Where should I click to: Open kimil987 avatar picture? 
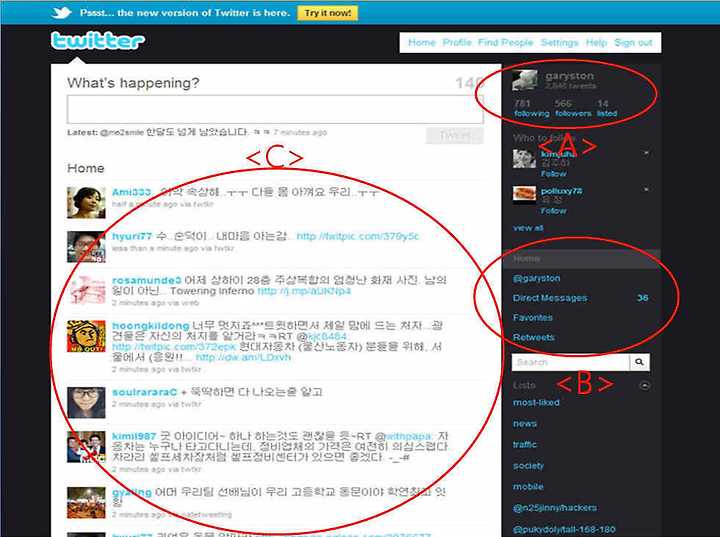pos(86,447)
